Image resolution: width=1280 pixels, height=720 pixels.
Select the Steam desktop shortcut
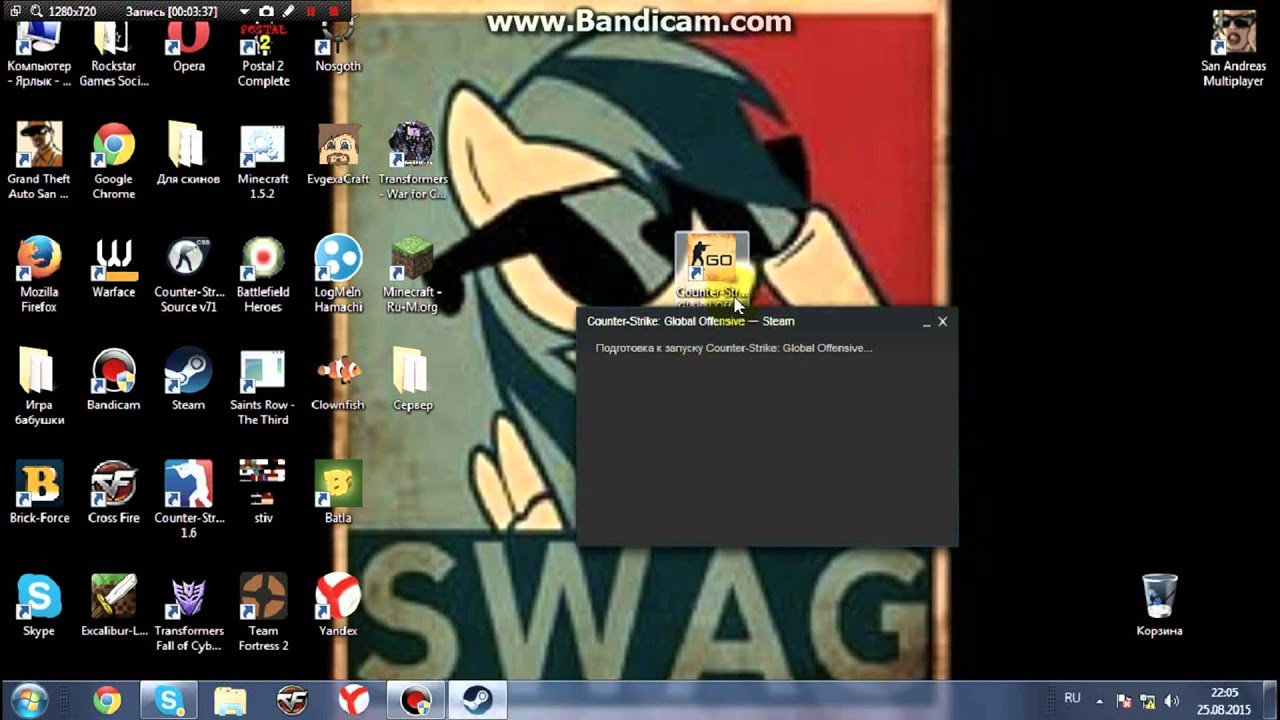click(188, 380)
